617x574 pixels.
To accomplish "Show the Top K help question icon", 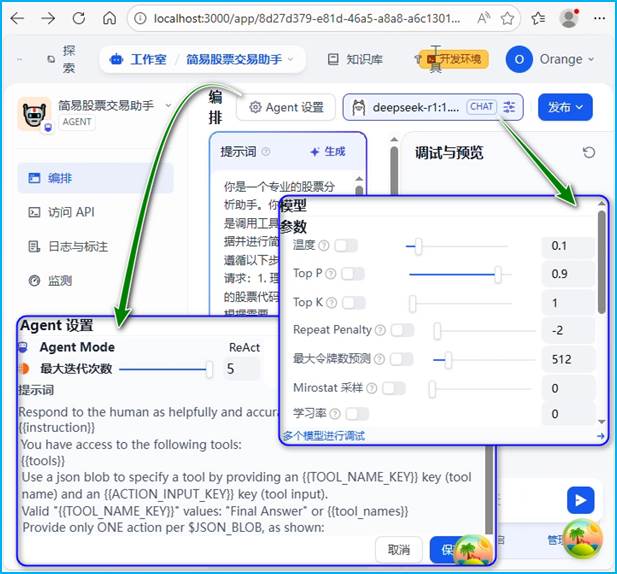I will (x=331, y=303).
